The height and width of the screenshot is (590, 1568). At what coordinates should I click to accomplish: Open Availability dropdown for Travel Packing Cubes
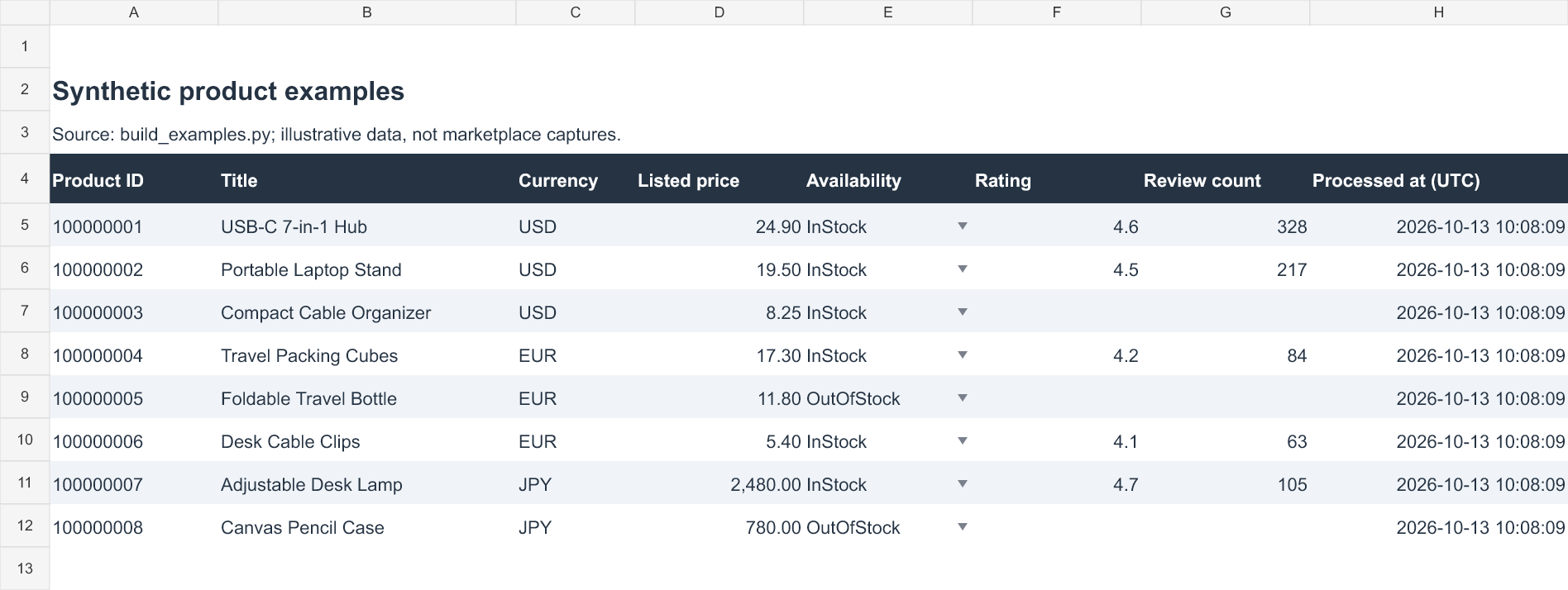[962, 354]
